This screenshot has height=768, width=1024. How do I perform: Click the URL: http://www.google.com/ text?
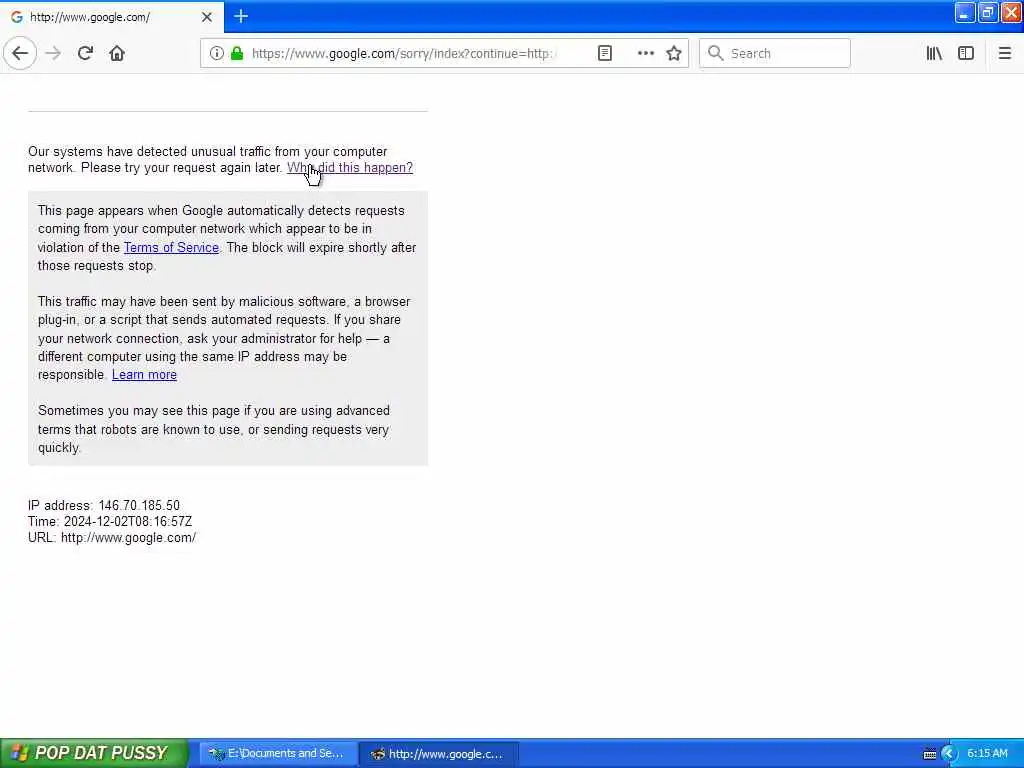112,538
